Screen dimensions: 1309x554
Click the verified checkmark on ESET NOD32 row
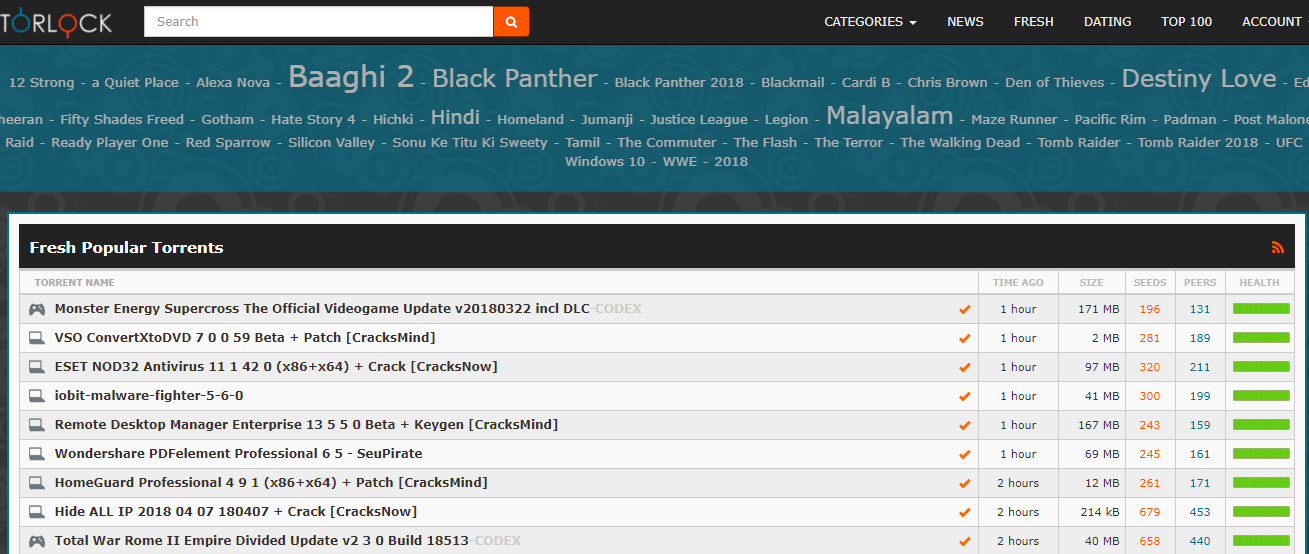(964, 368)
